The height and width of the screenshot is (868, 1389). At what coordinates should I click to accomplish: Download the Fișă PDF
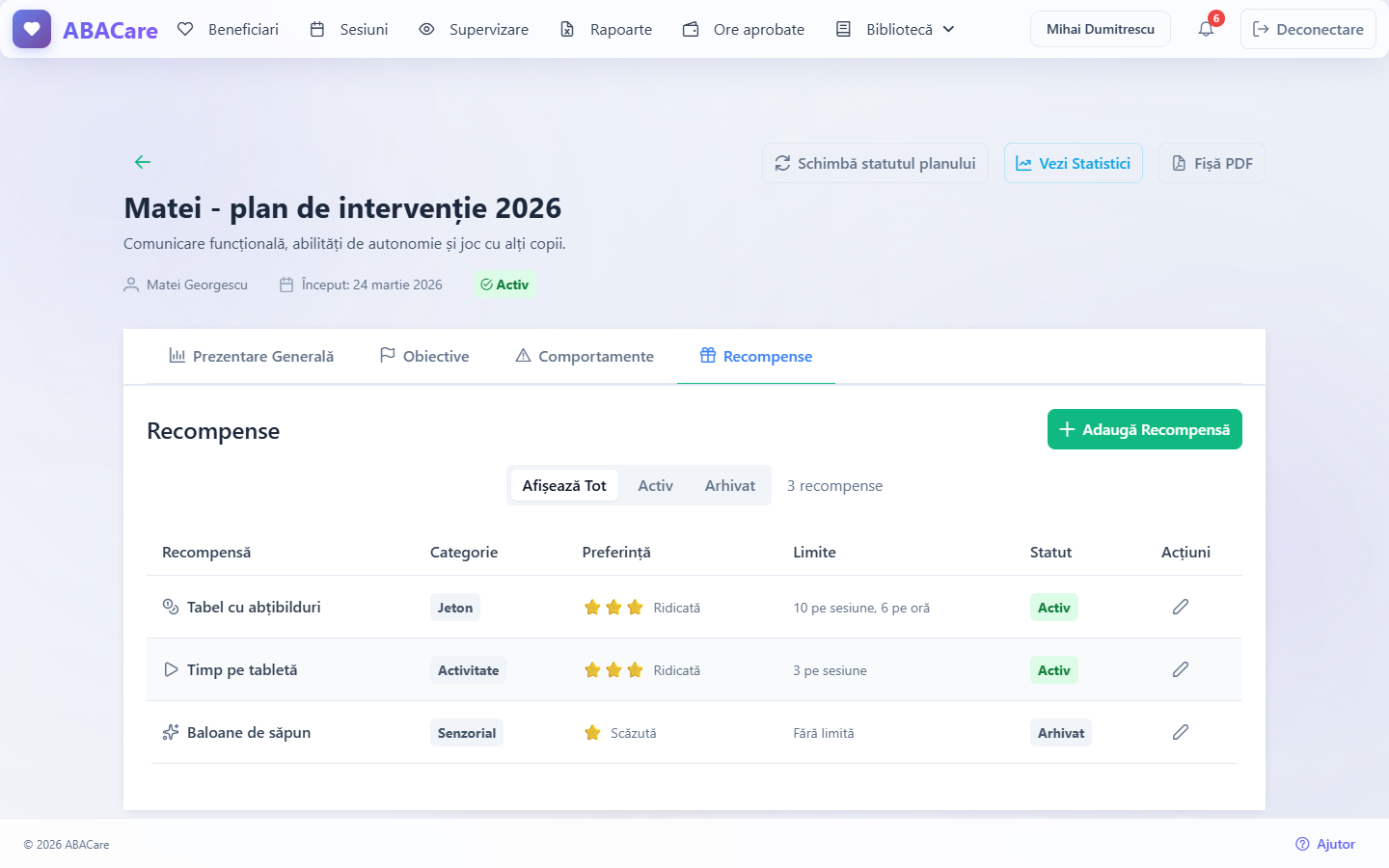click(x=1212, y=163)
